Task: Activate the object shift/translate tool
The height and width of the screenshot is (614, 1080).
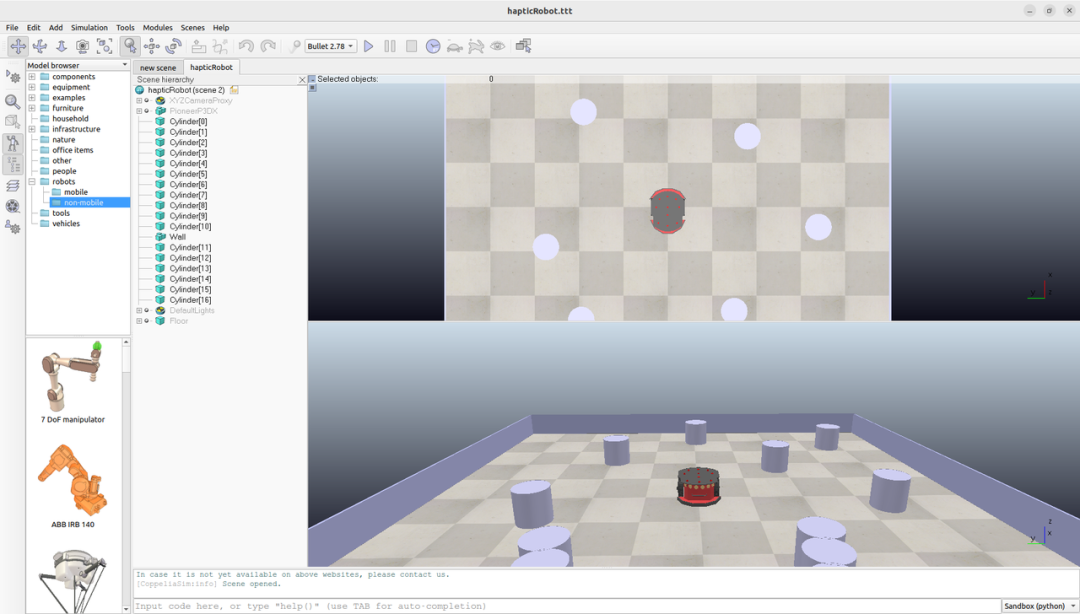Action: tap(152, 46)
